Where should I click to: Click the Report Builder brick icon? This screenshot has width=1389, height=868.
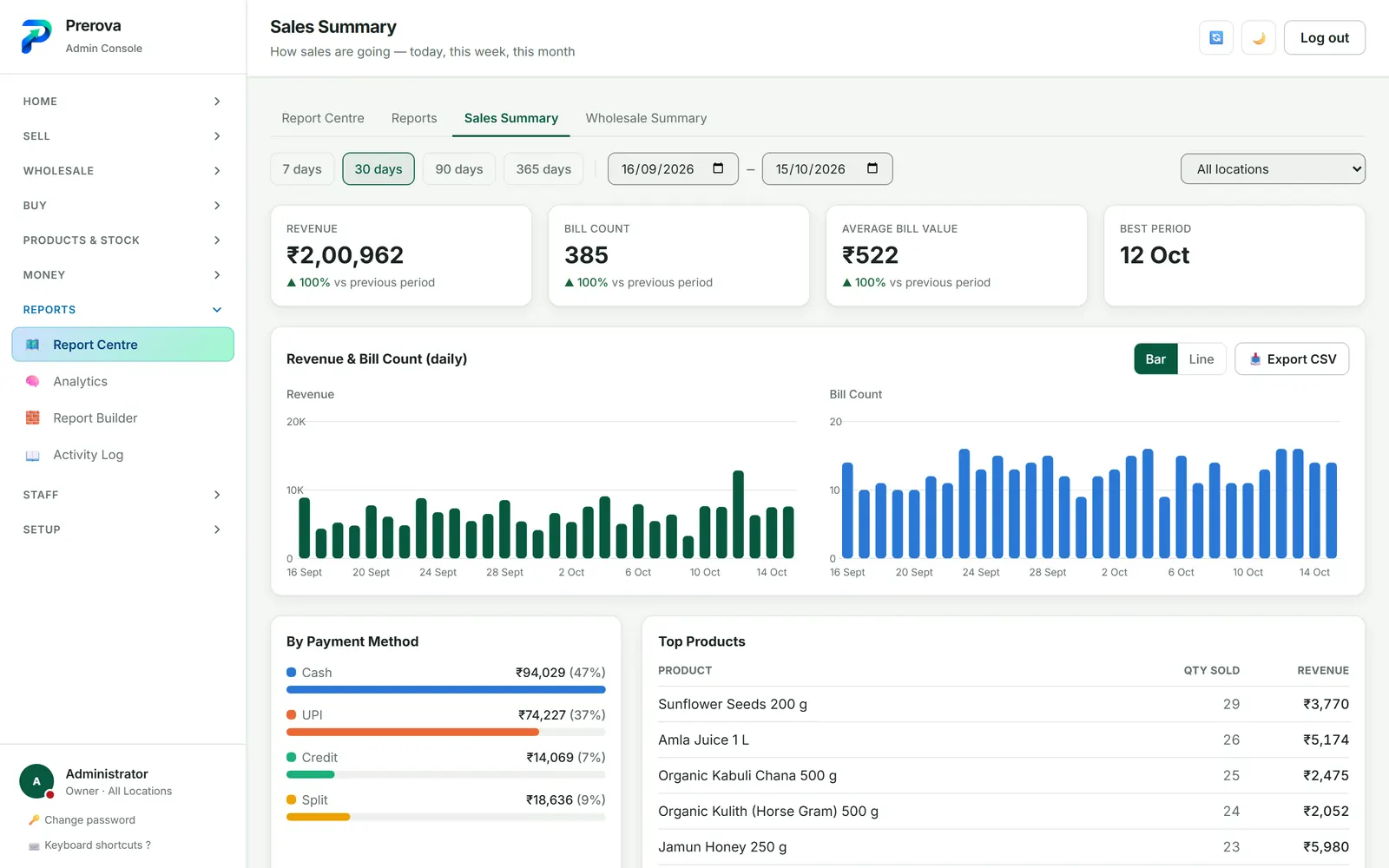(33, 418)
